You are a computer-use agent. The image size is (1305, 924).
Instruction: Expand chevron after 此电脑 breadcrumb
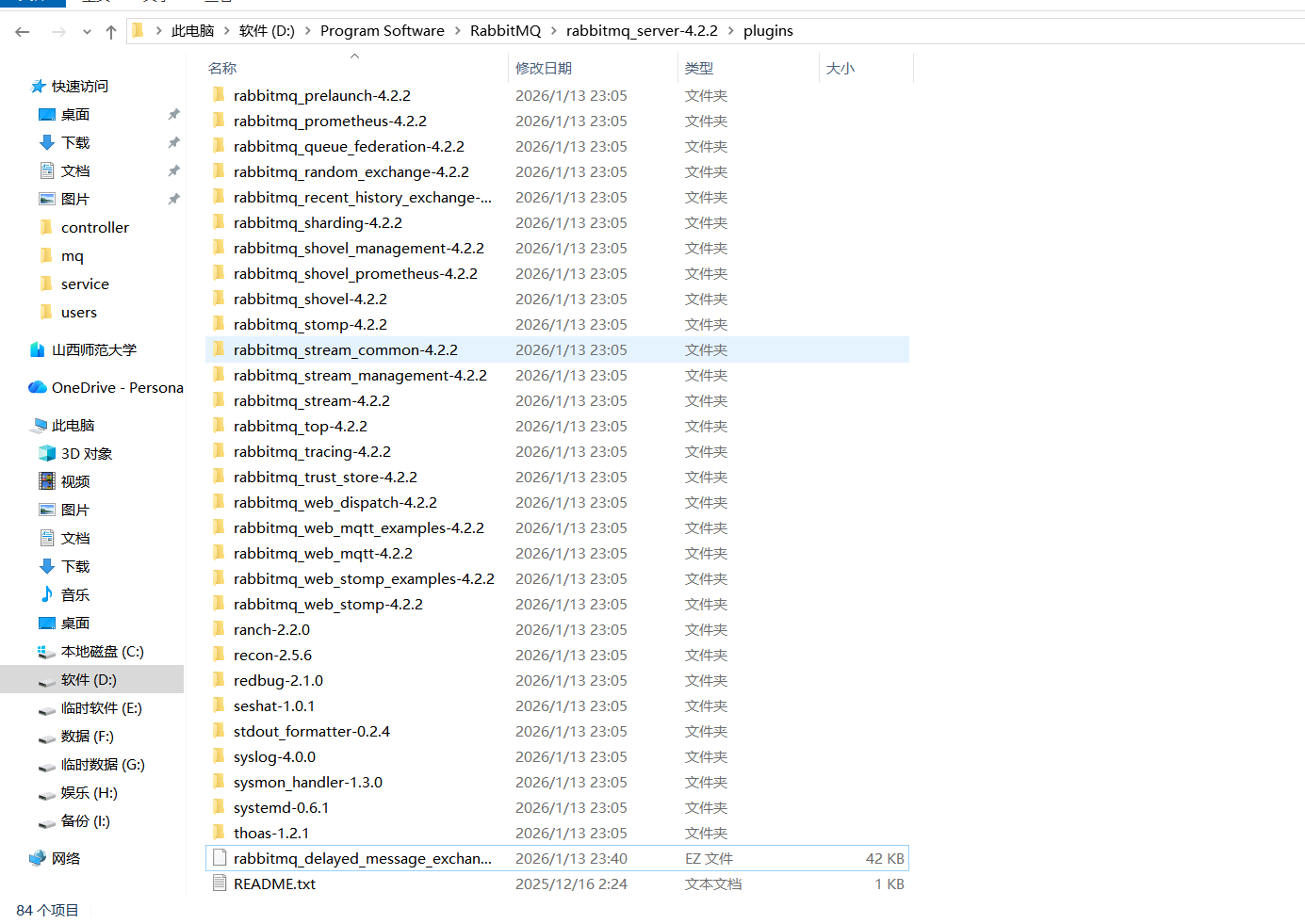tap(227, 31)
